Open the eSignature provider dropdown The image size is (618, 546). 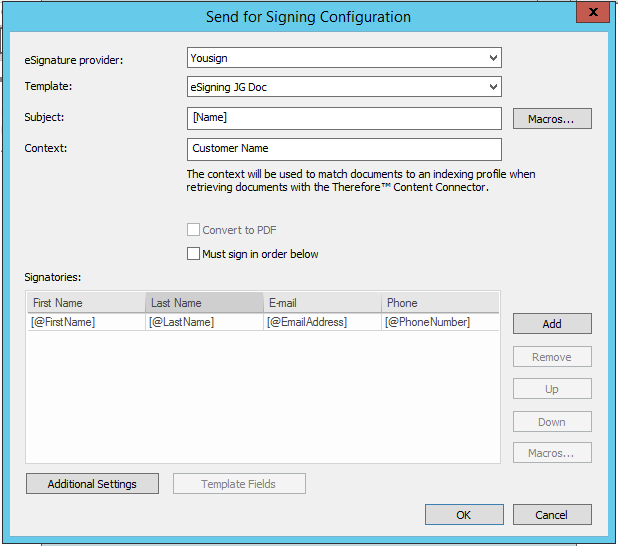coord(344,58)
